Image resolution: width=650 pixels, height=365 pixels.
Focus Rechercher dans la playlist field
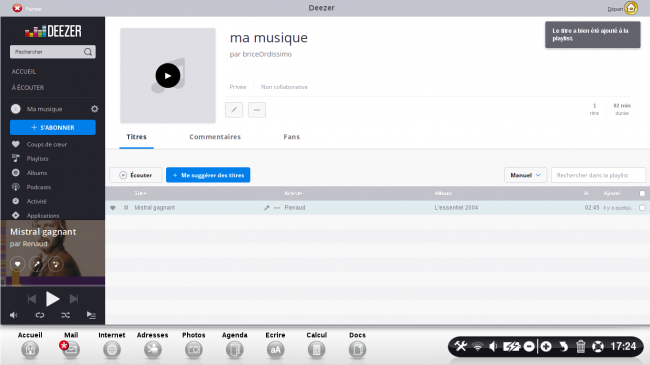(598, 175)
